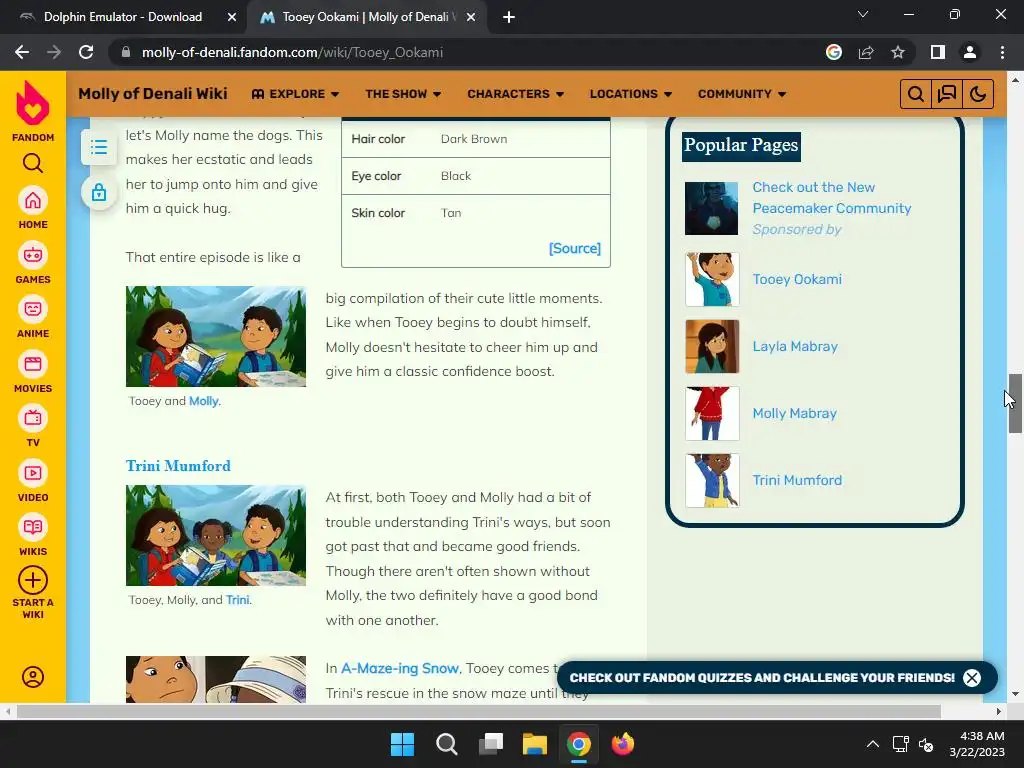The height and width of the screenshot is (768, 1024).
Task: Click the browser back arrow
Action: click(x=22, y=52)
